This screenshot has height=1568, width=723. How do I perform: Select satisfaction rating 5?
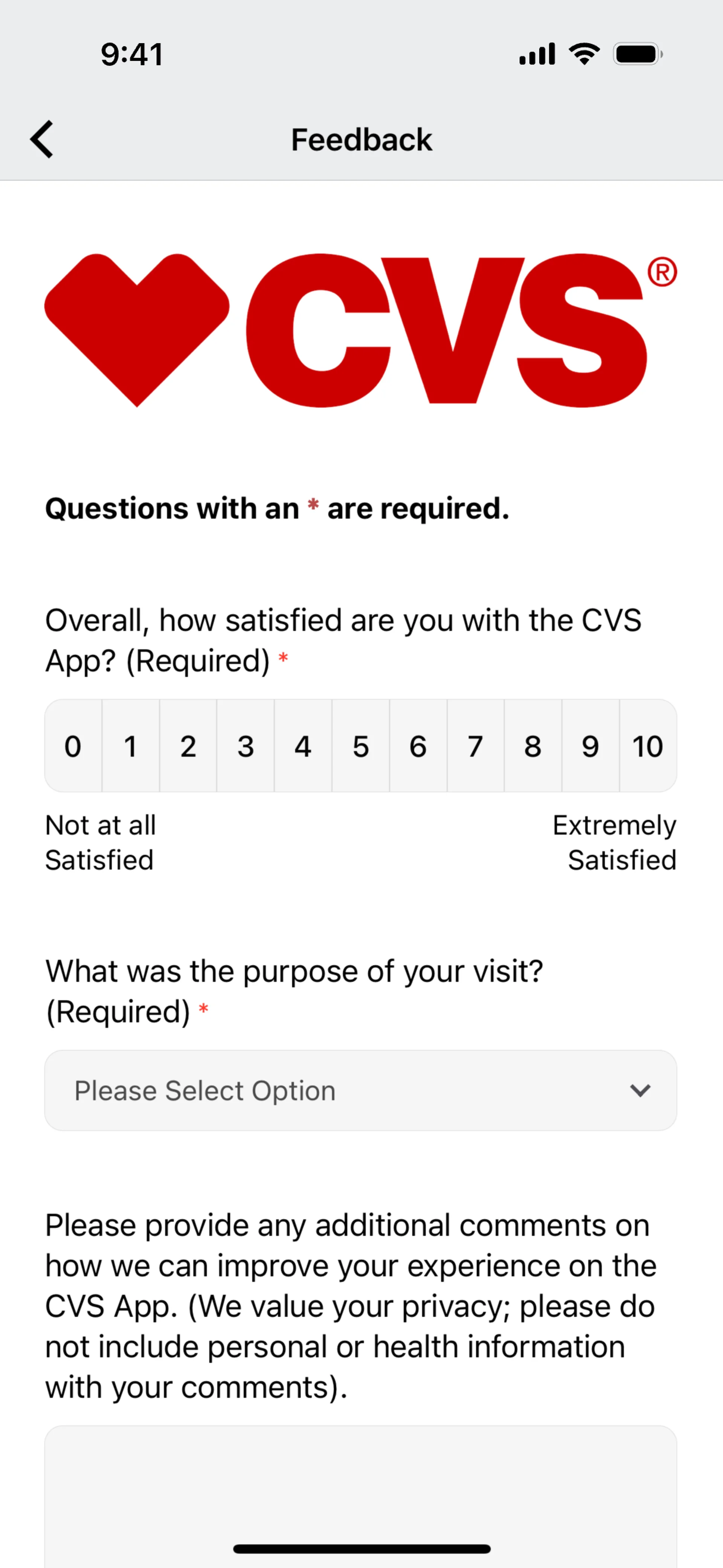(x=360, y=746)
